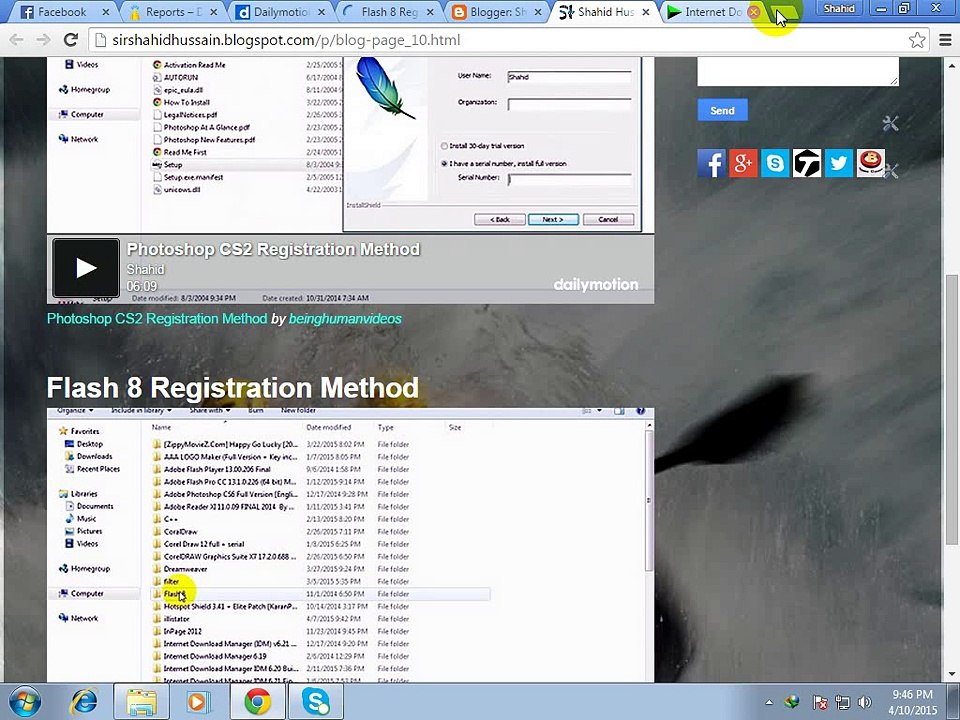This screenshot has width=960, height=720.
Task: Click the wrench edit icon beside social icons
Action: pos(891,171)
